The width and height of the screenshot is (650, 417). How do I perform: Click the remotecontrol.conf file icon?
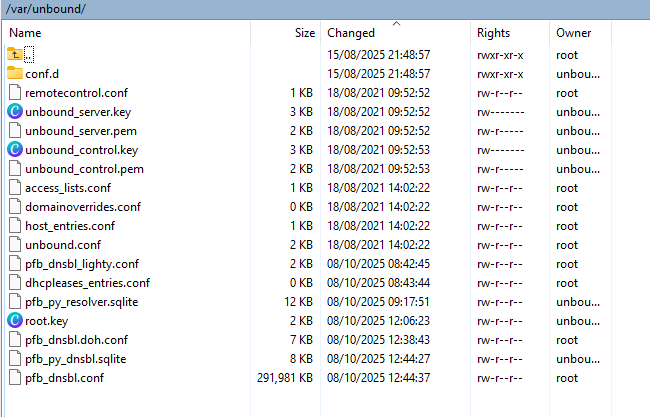(14, 92)
